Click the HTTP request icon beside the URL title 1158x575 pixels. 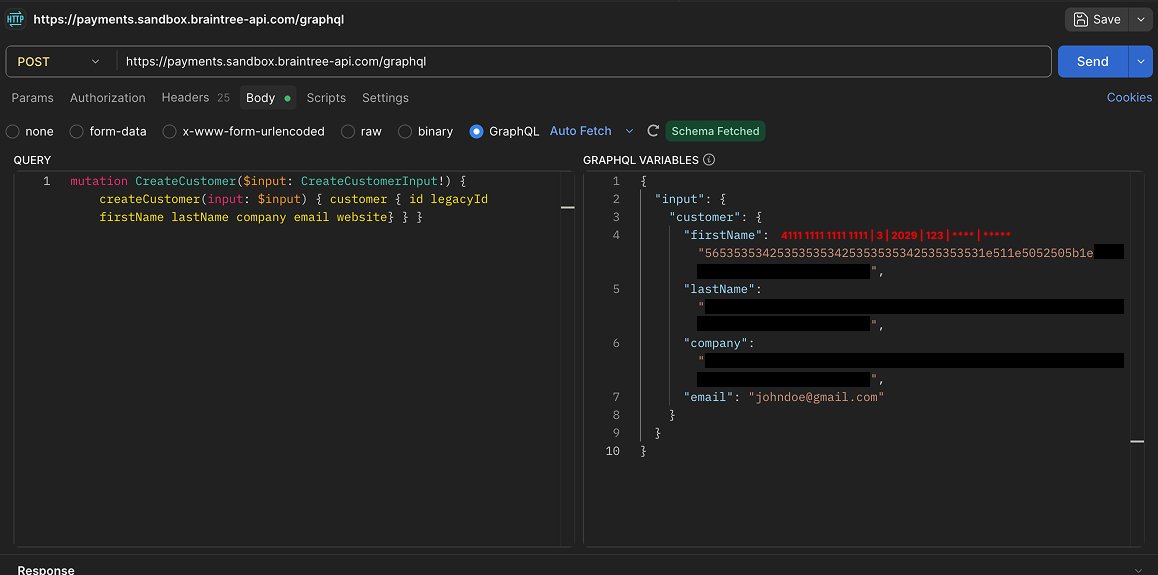[x=16, y=19]
